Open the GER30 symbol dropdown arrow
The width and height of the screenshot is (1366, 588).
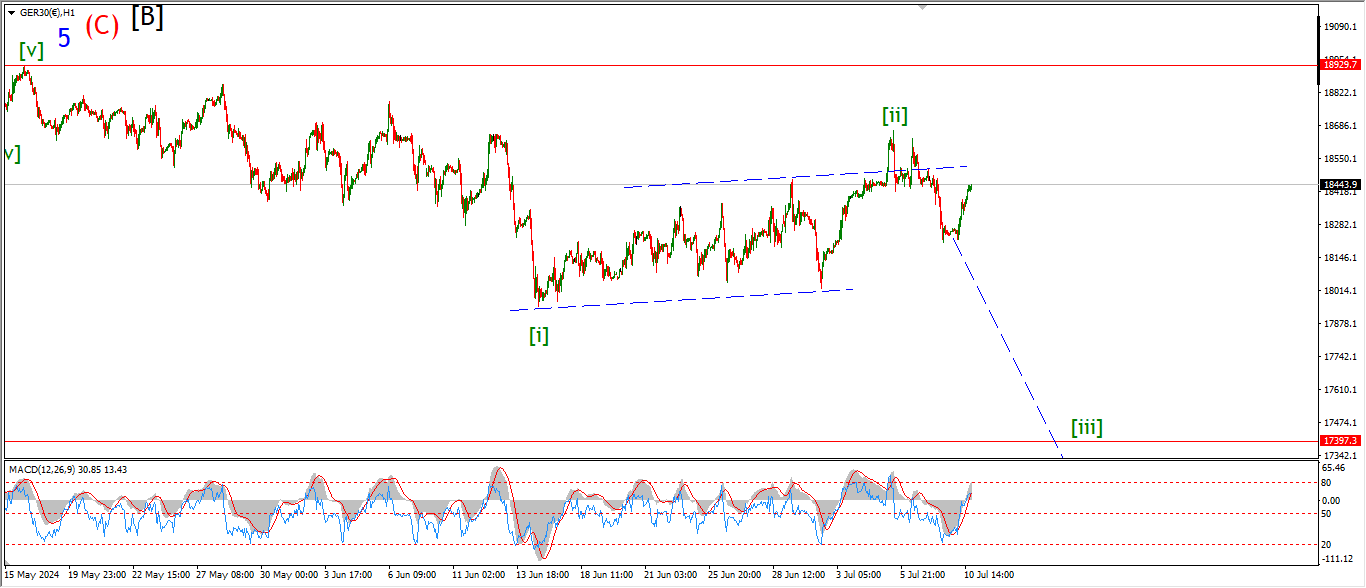coord(11,13)
